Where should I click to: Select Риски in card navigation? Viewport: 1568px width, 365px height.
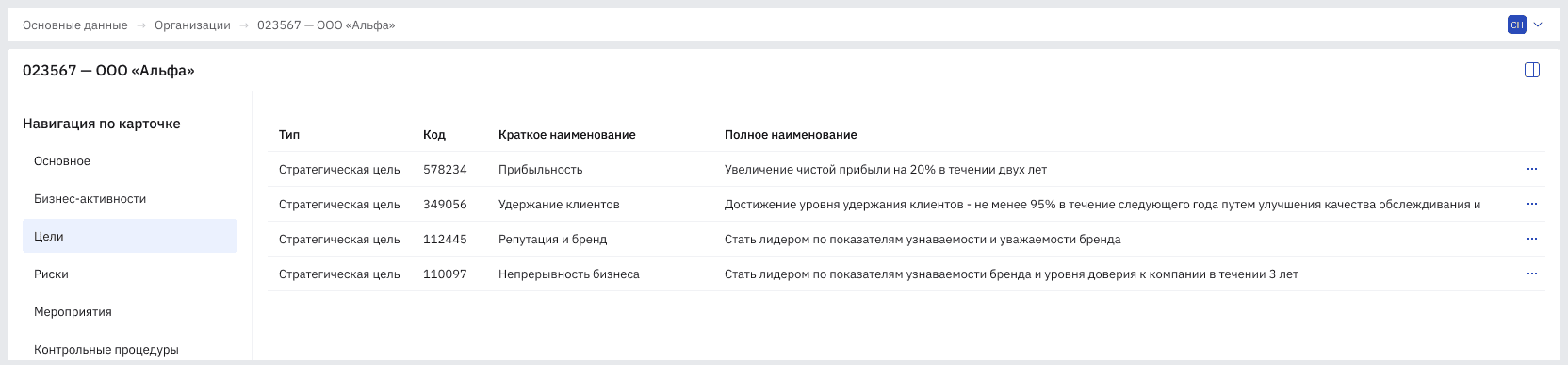[x=130, y=274]
